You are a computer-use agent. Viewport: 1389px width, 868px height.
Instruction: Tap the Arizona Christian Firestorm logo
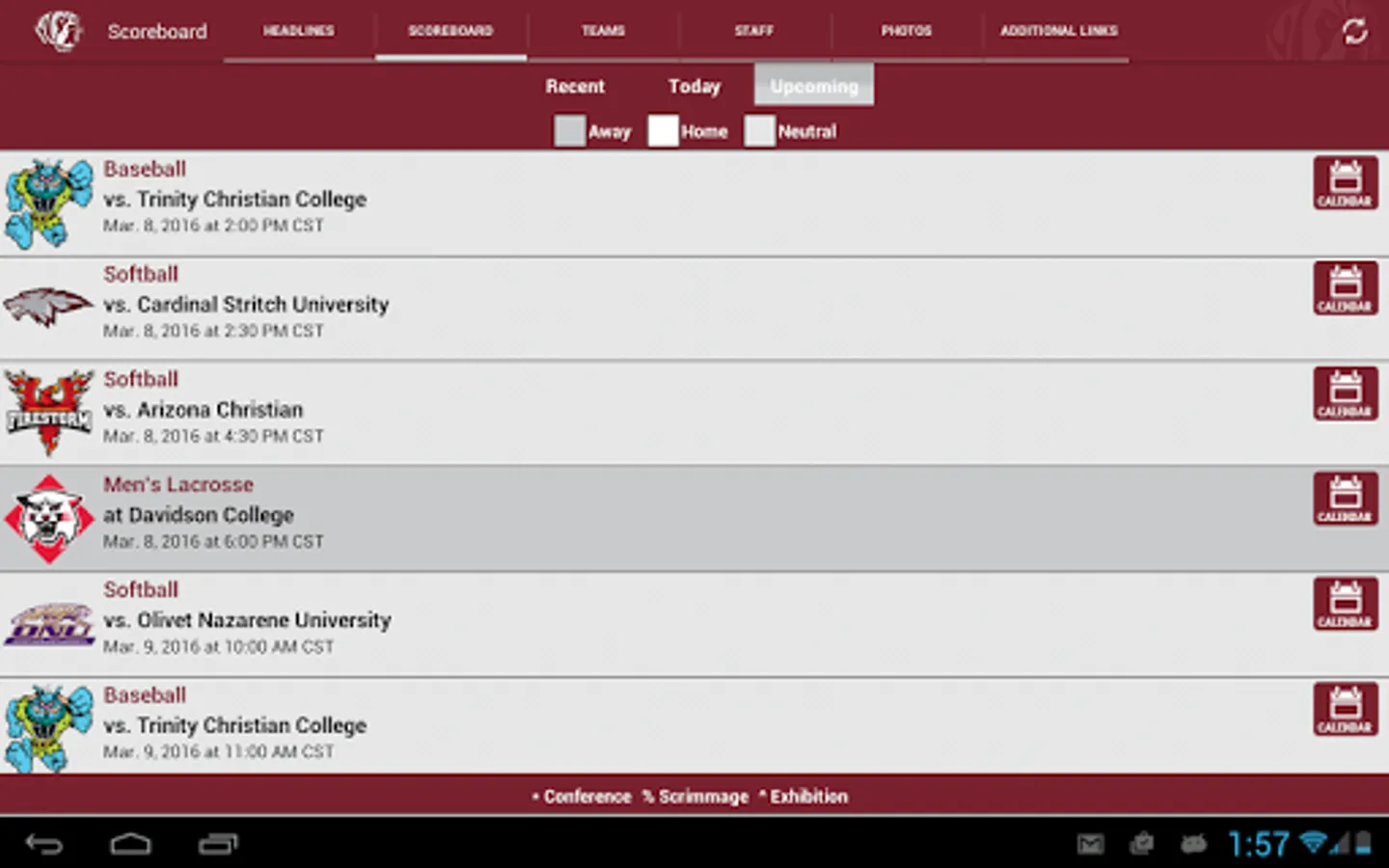48,413
